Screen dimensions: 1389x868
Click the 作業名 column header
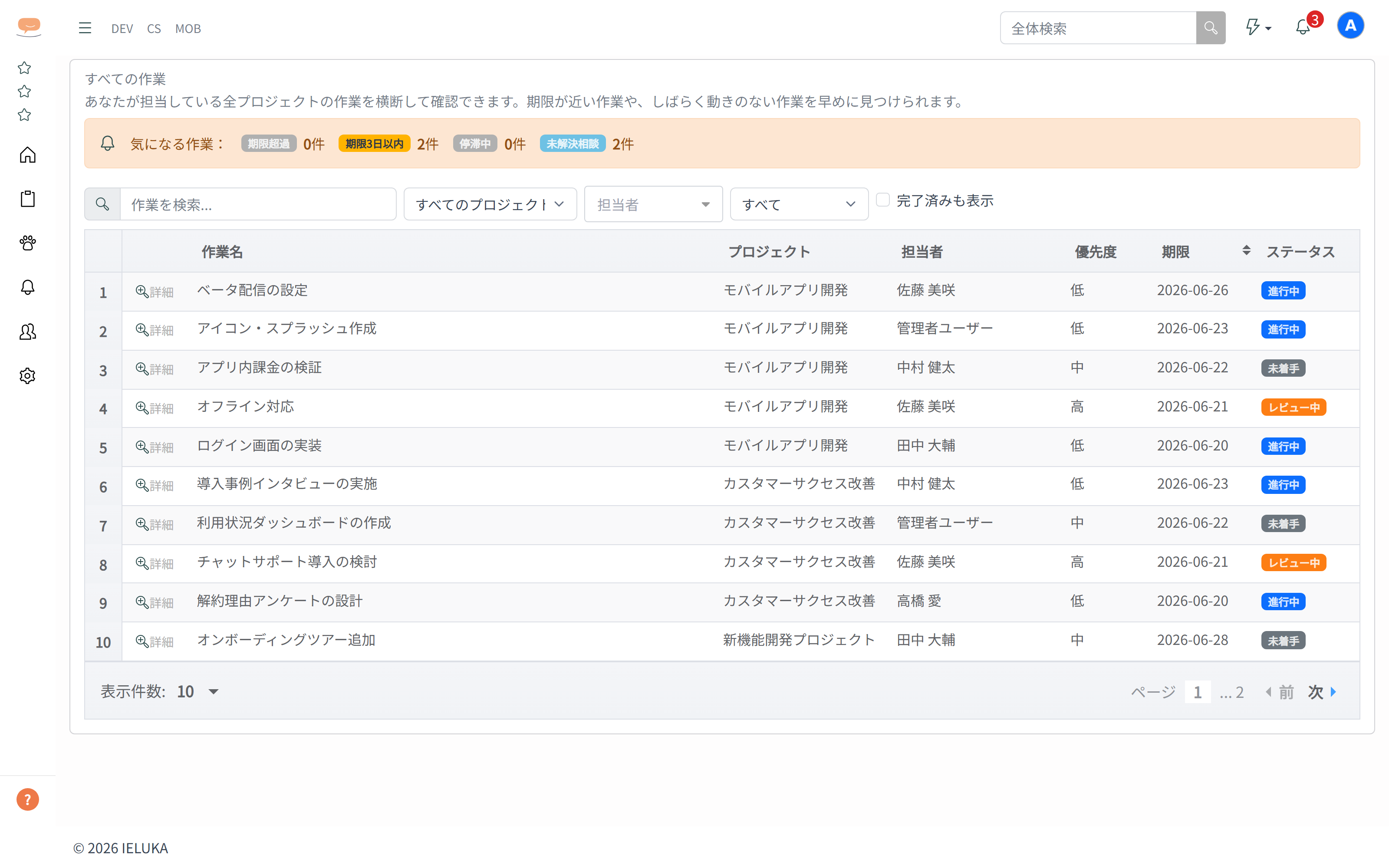click(x=222, y=251)
